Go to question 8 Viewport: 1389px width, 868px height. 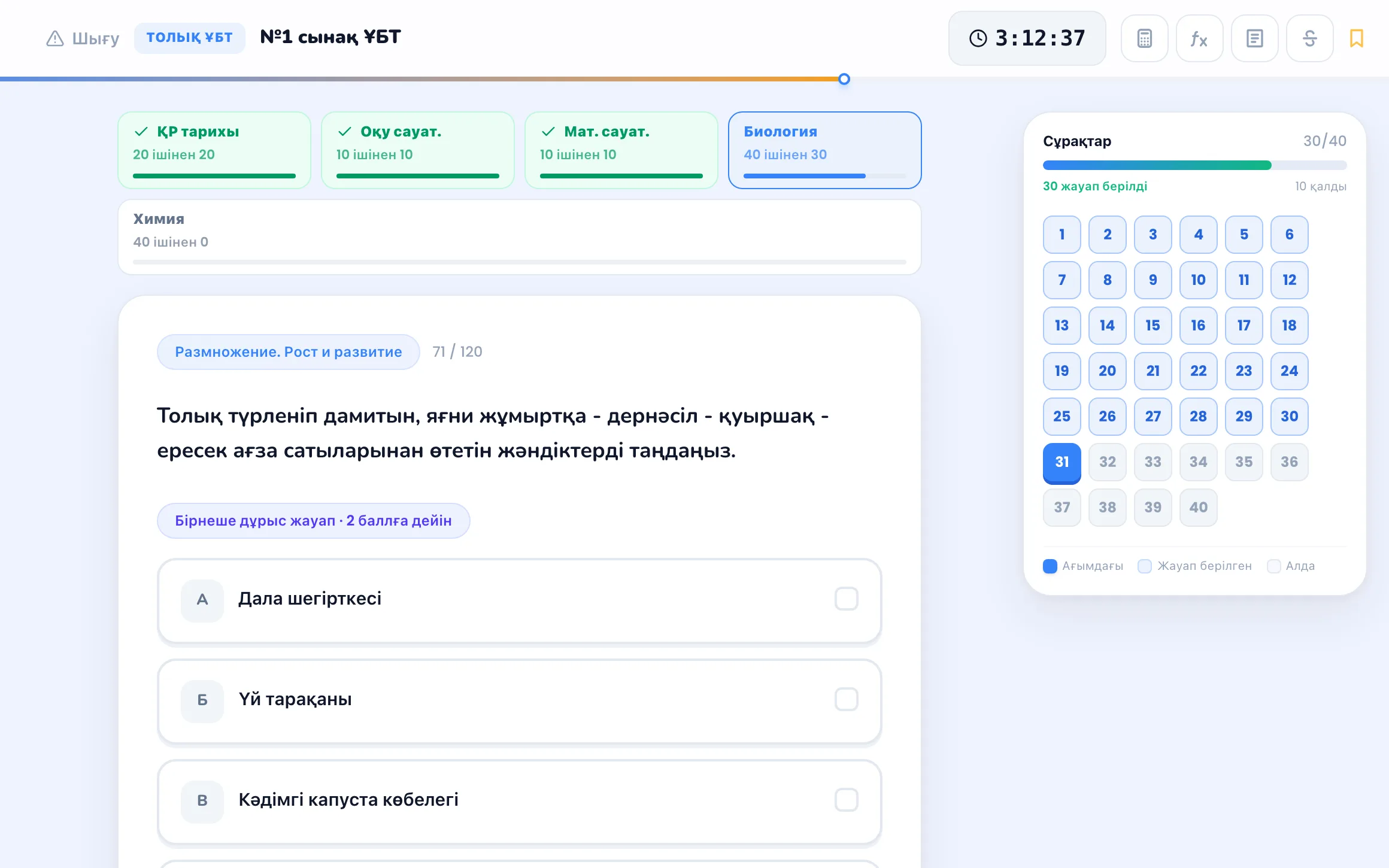(x=1107, y=280)
